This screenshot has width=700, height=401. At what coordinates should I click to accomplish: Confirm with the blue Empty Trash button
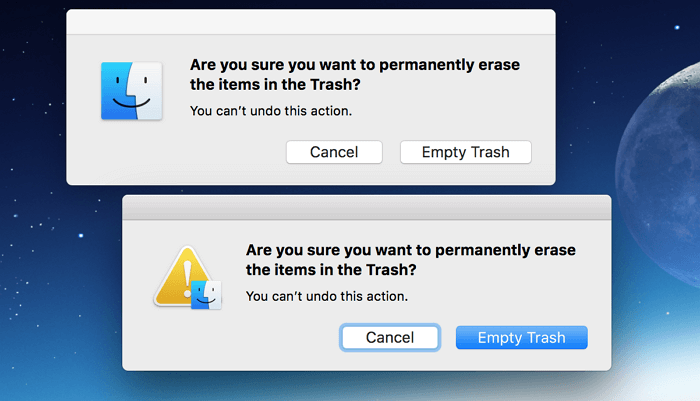[x=521, y=337]
